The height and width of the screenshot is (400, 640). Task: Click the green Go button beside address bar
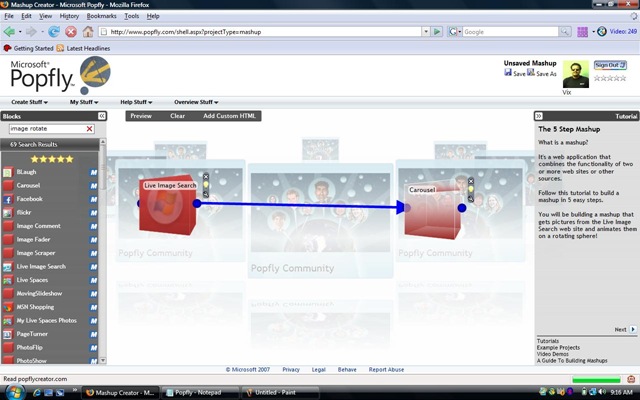[x=437, y=31]
